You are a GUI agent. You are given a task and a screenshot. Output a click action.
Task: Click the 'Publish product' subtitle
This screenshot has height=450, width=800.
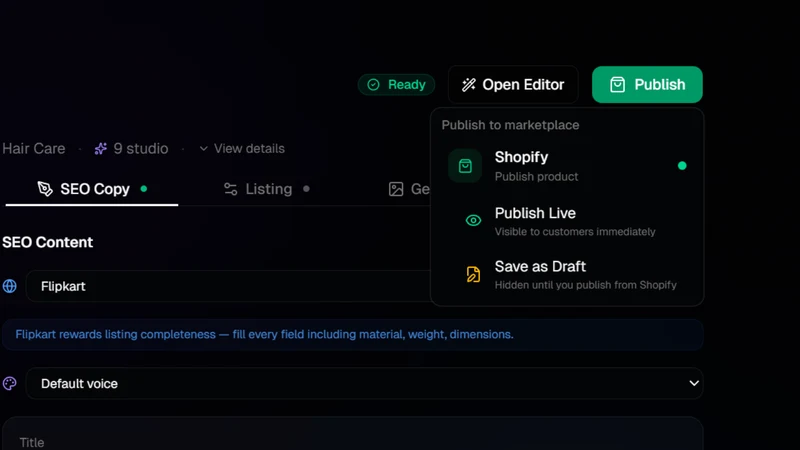(536, 177)
